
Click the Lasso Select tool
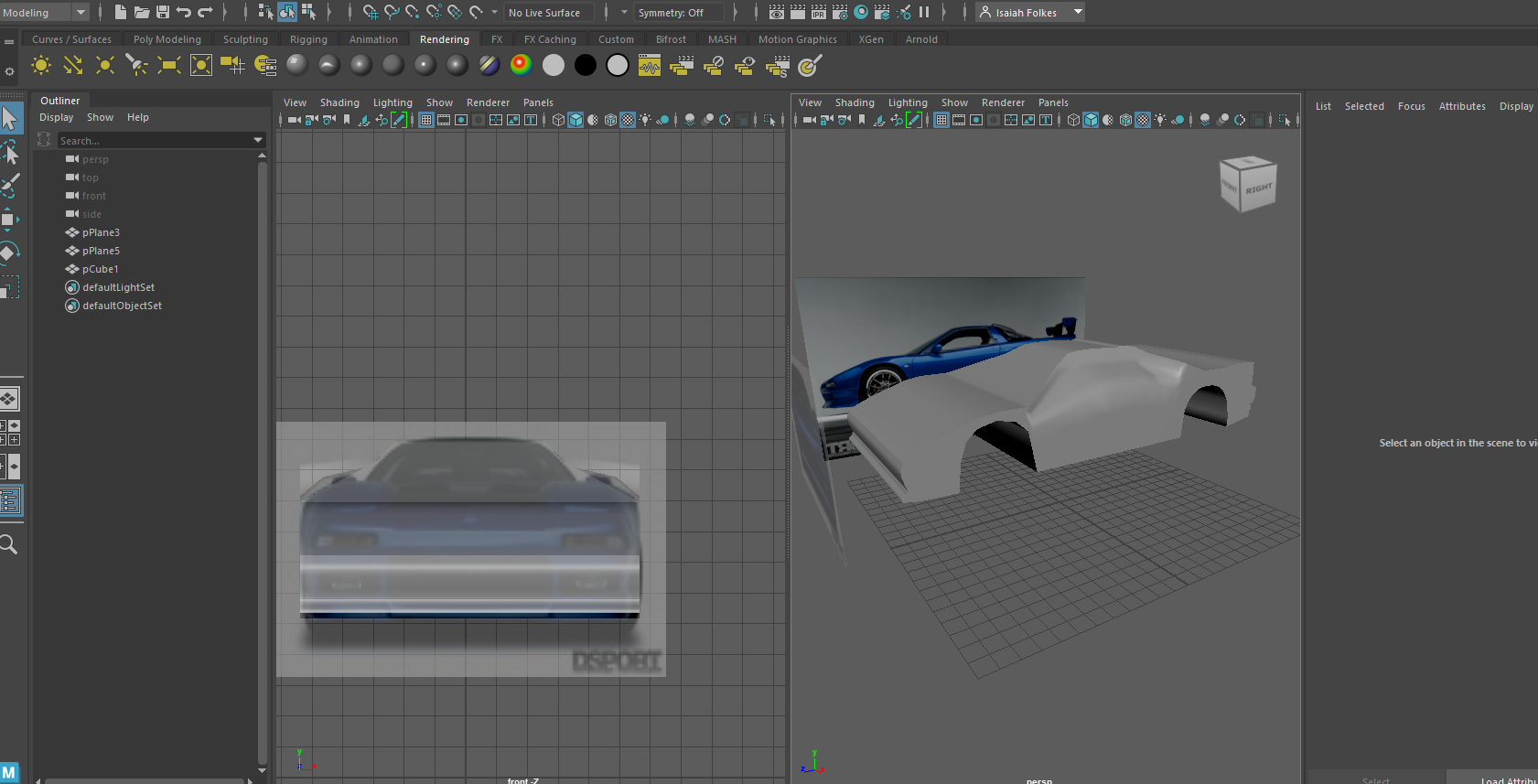coord(10,152)
